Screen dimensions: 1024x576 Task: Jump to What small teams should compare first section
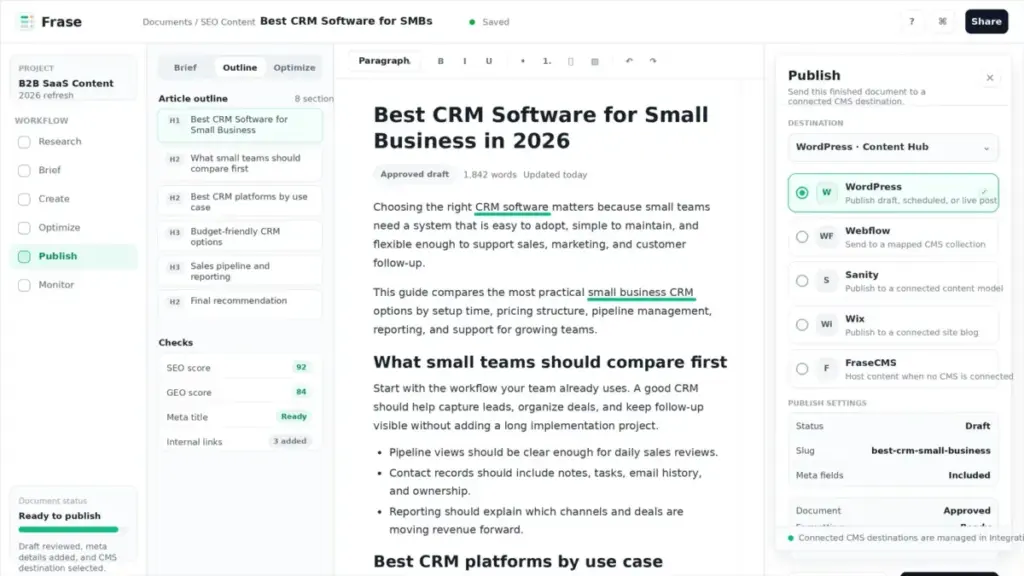tap(240, 163)
